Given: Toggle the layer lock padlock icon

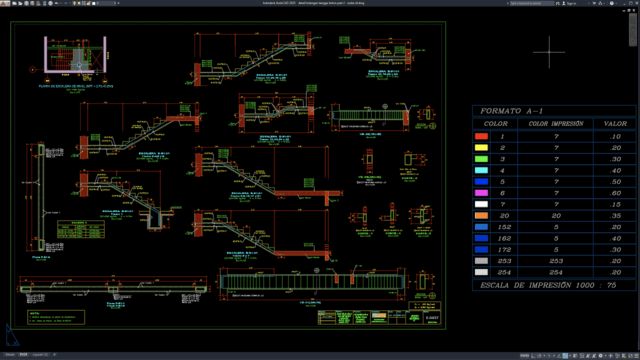Looking at the screenshot, I should pos(89,3).
